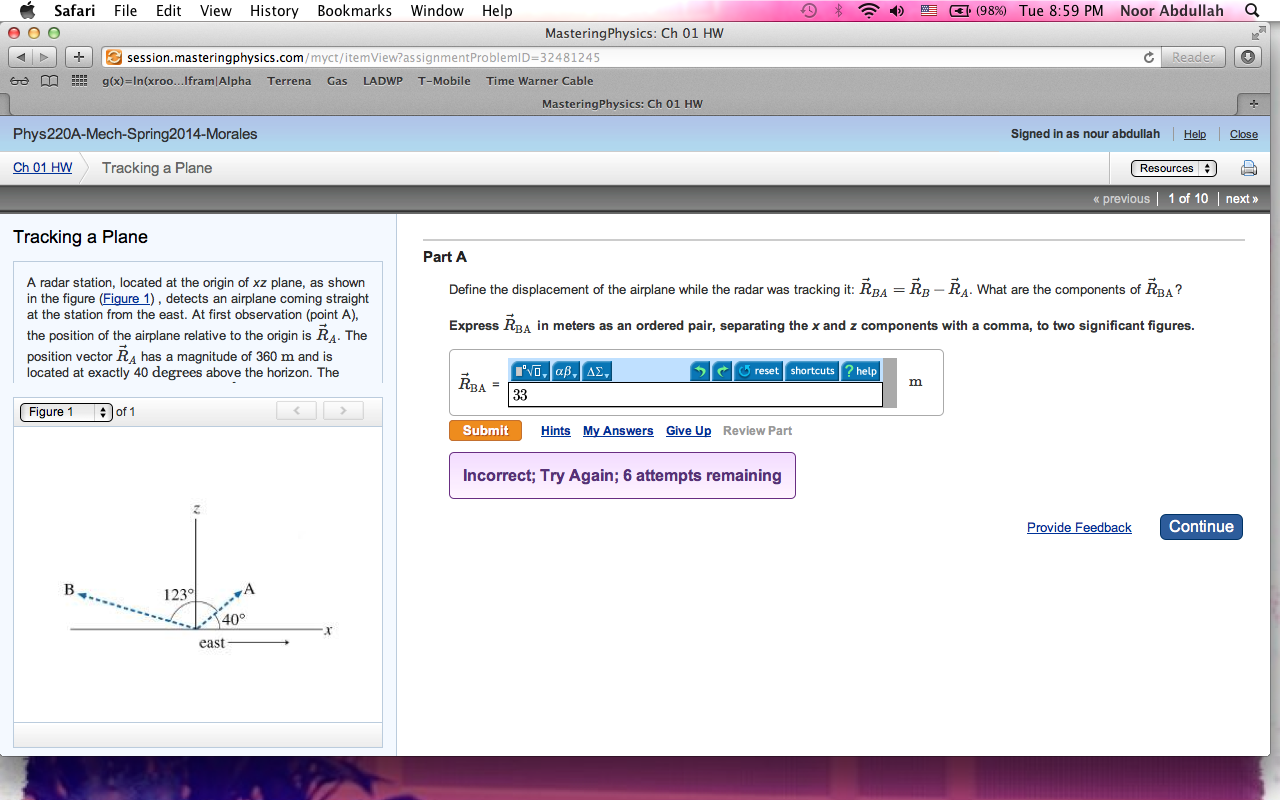The width and height of the screenshot is (1280, 800).
Task: Open Safari's Bookmarks menu
Action: coord(354,10)
